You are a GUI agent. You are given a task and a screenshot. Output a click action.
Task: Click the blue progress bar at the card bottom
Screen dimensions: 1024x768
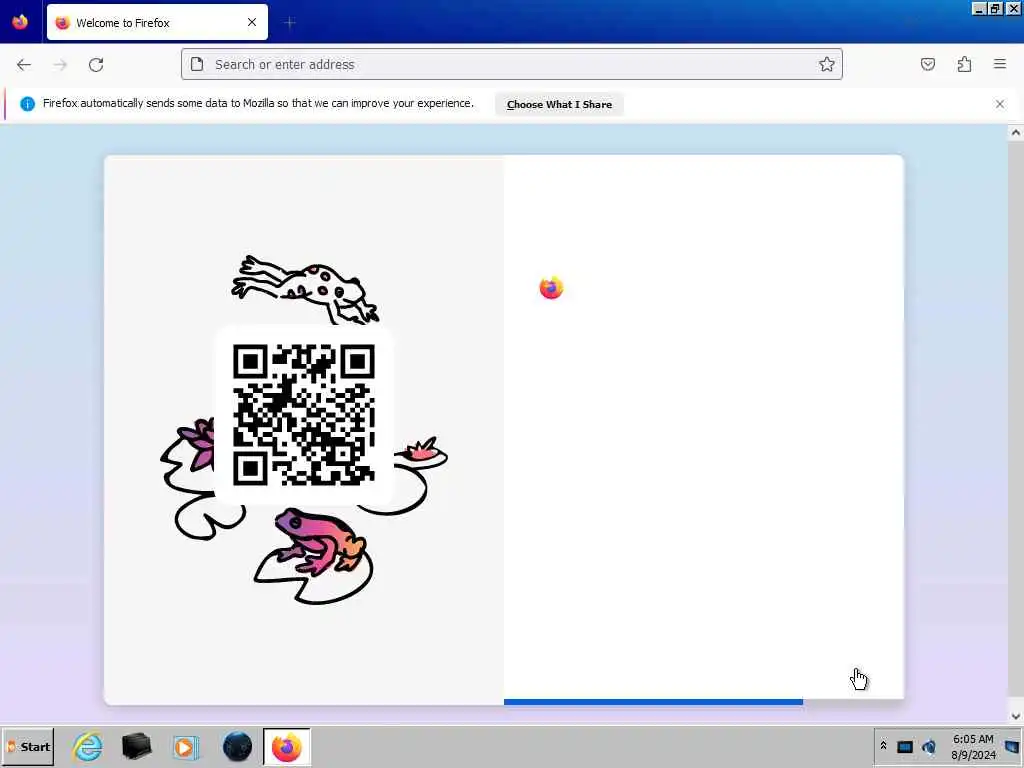click(653, 702)
